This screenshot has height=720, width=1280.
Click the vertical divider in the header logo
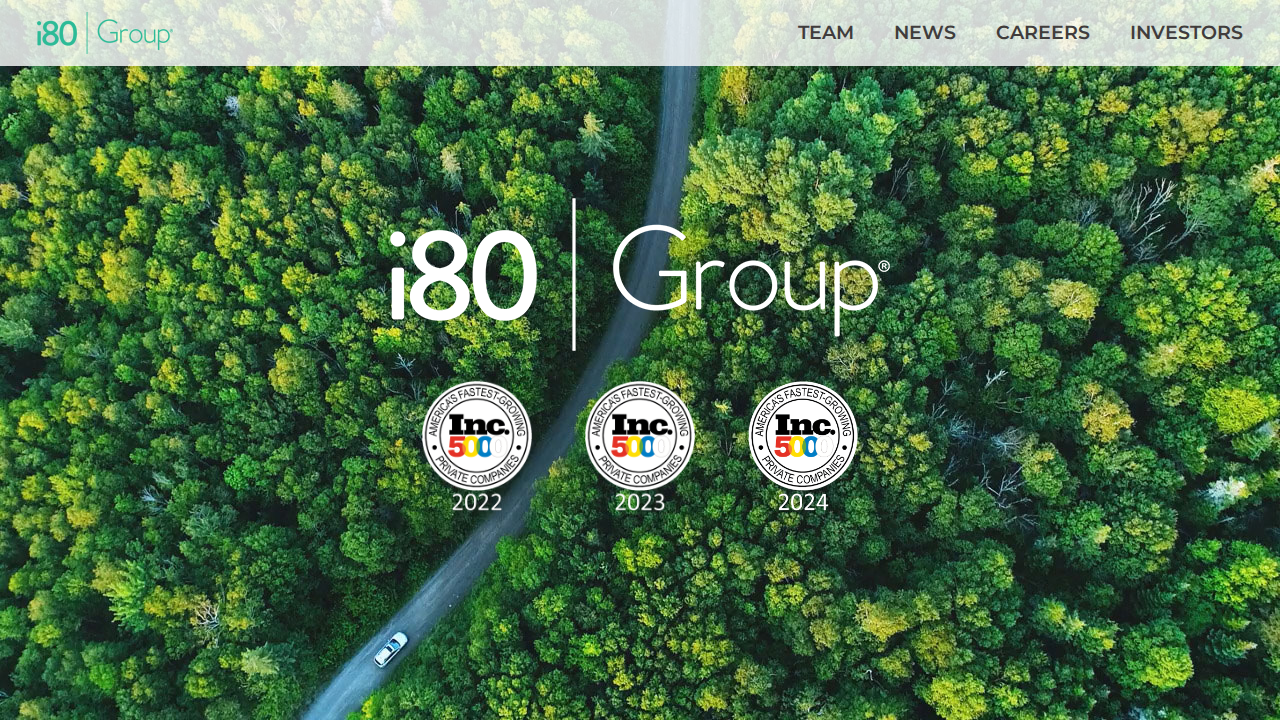pos(88,33)
